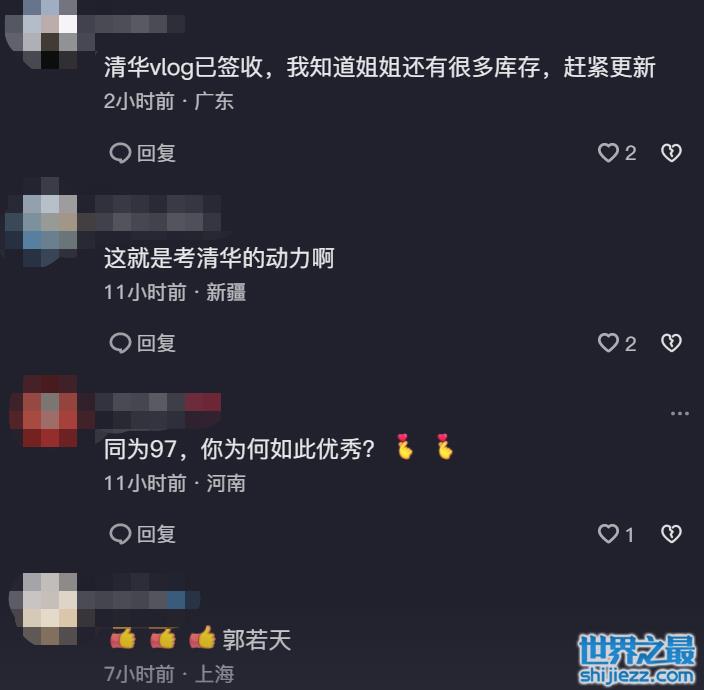
Task: Reply to the comment from 广东
Action: point(142,153)
